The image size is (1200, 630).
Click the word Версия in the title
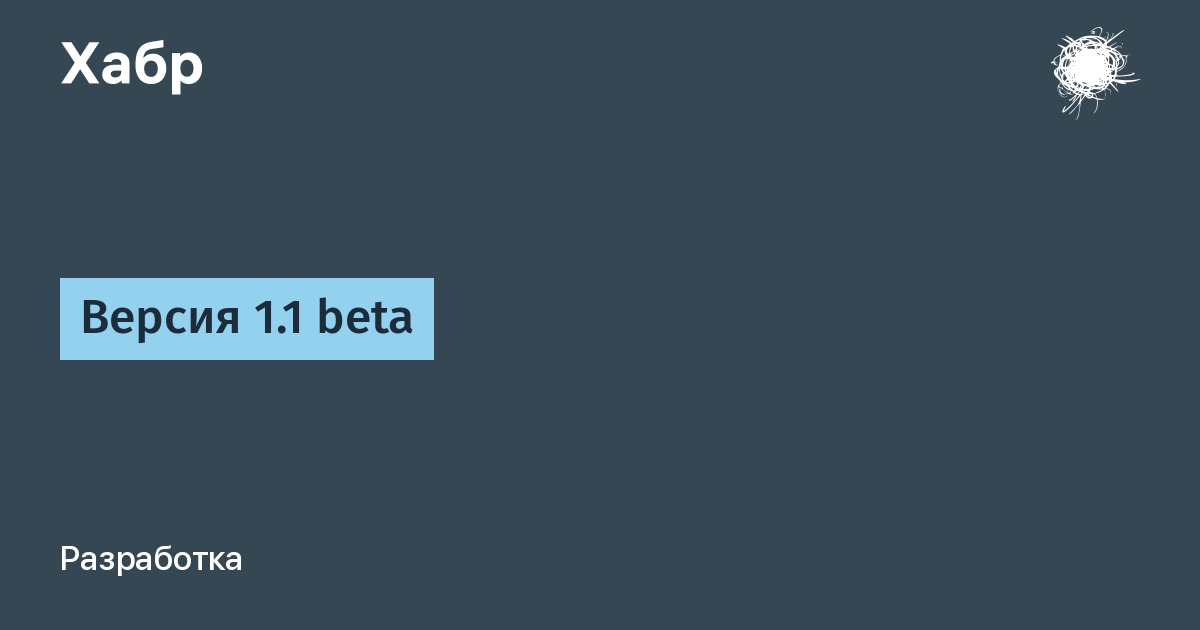pos(160,319)
